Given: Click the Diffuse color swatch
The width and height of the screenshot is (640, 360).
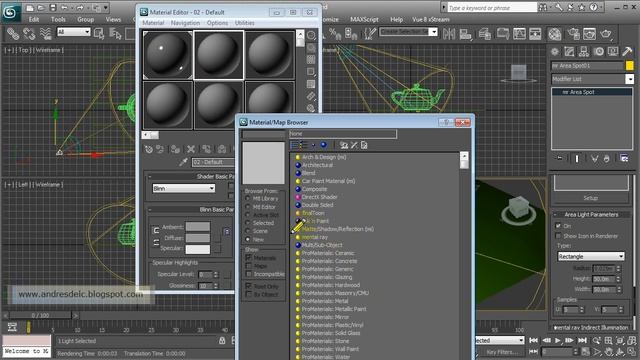Looking at the screenshot, I should tap(198, 238).
